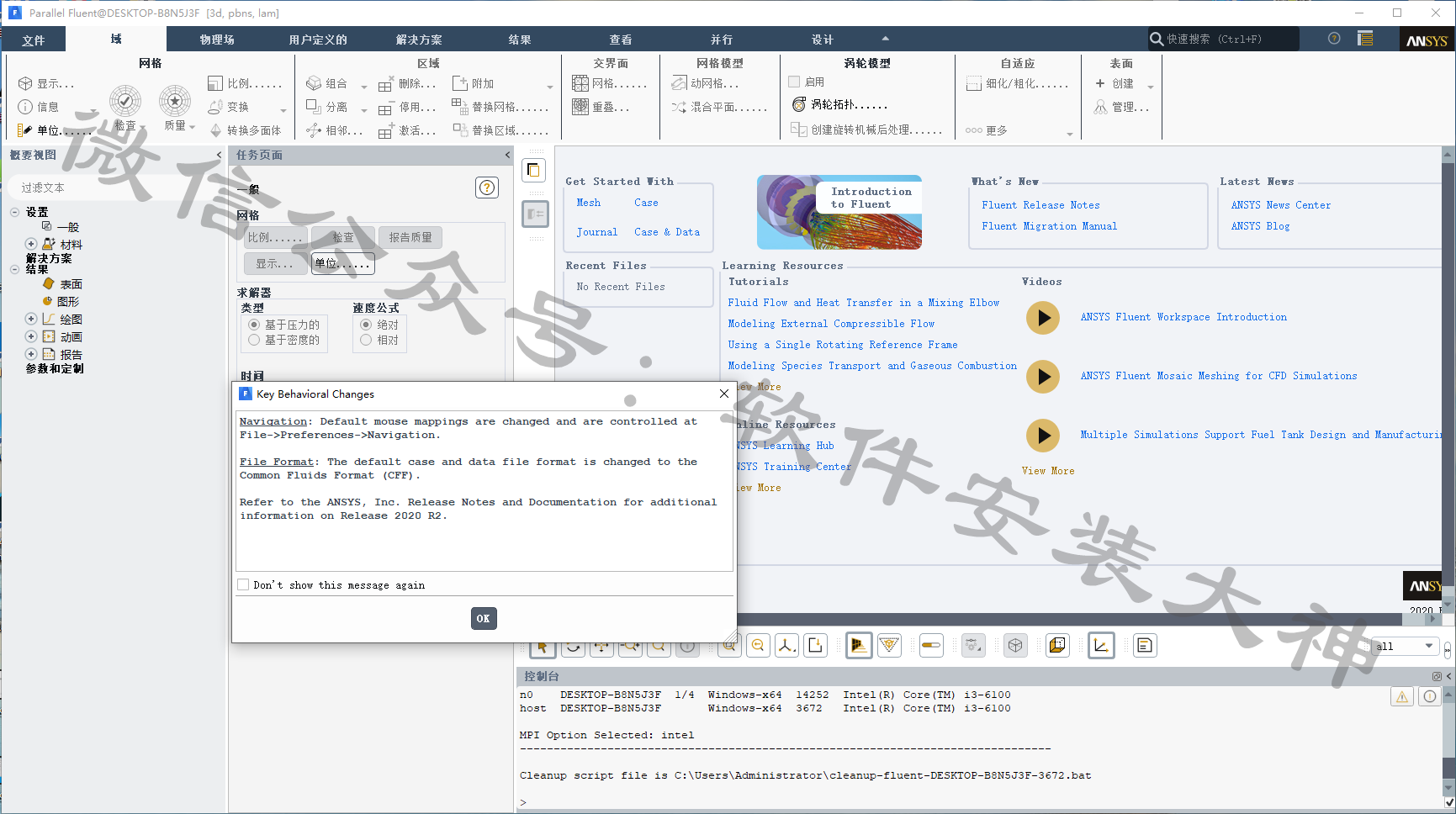Collapse the Results tree node

(14, 269)
